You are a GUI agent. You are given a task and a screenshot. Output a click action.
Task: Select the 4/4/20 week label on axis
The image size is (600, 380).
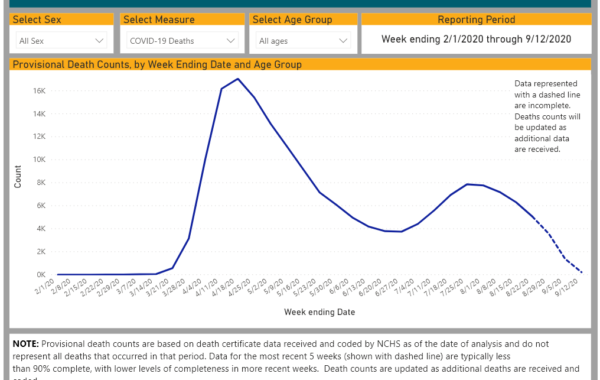(x=191, y=287)
